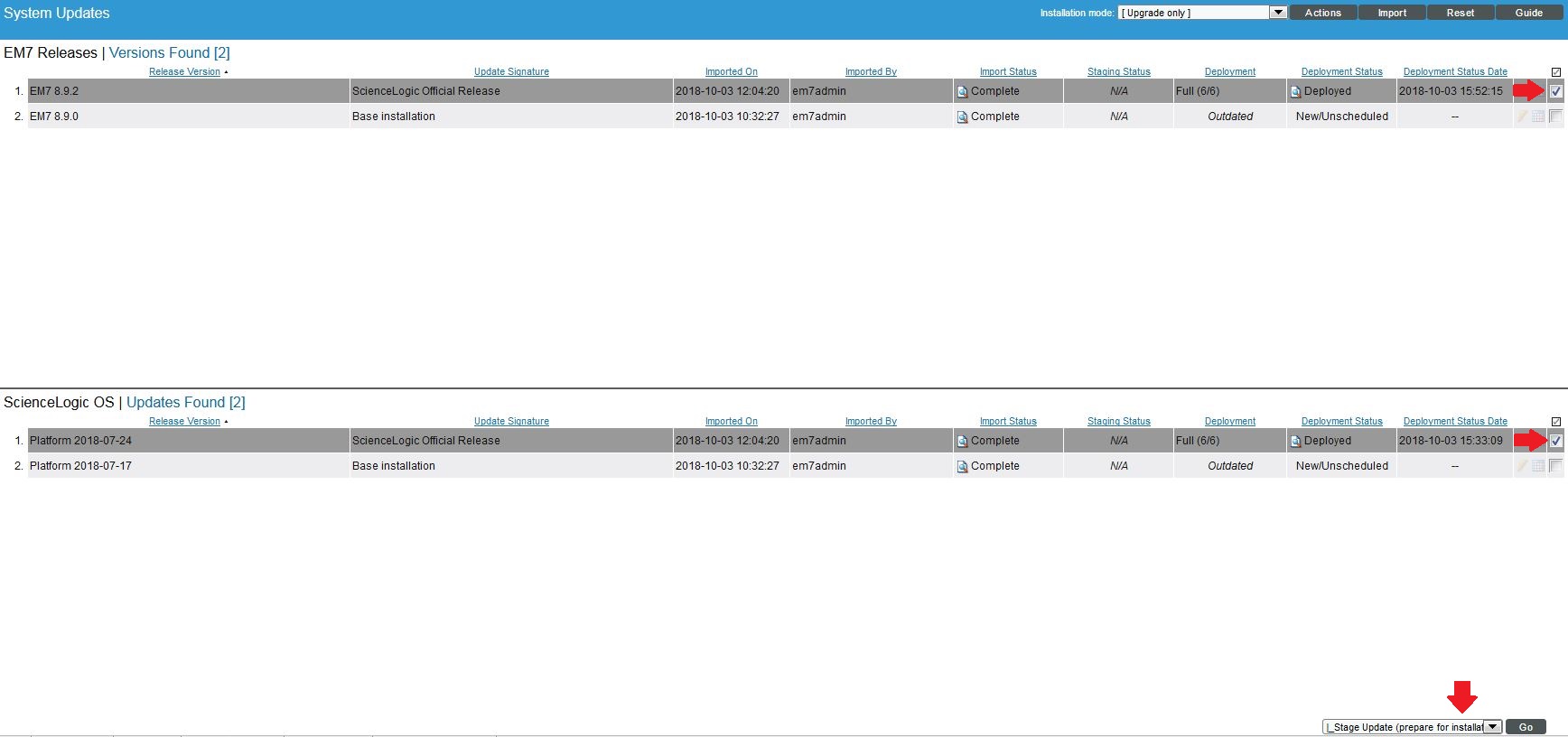Click the Import button

click(x=1392, y=13)
